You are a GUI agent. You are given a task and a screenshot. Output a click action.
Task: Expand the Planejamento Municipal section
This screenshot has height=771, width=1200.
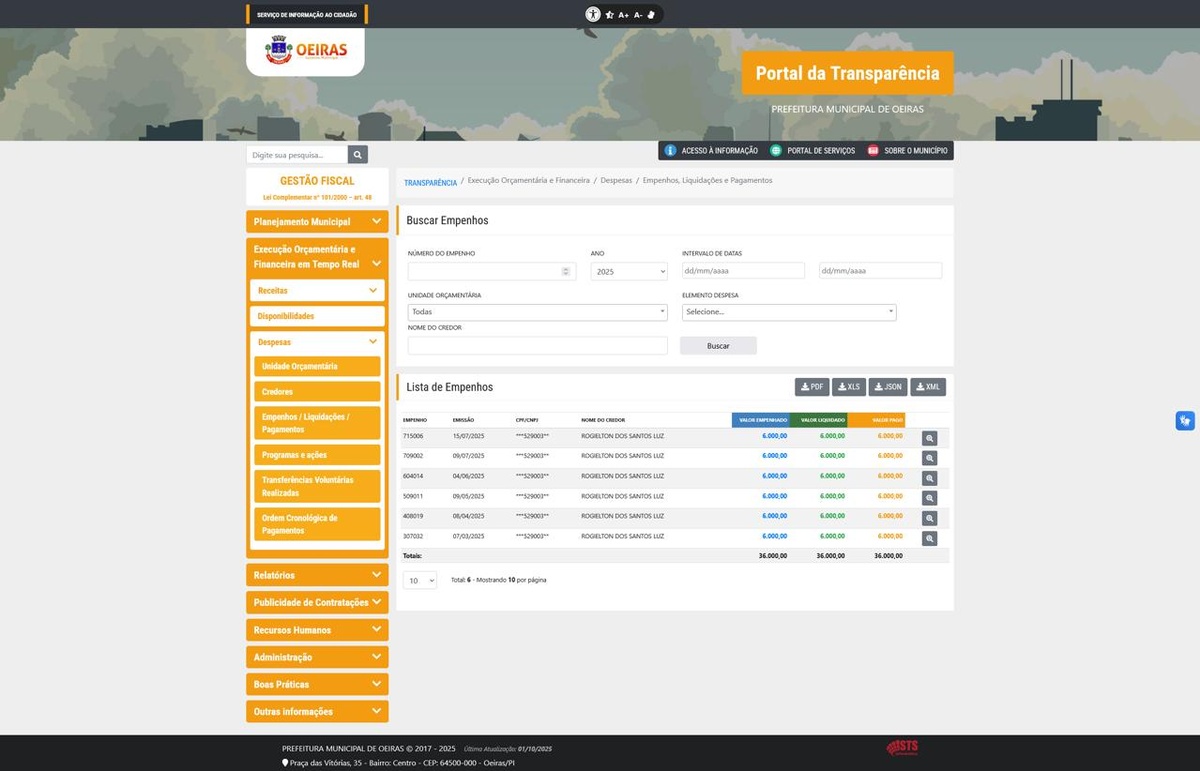(317, 222)
